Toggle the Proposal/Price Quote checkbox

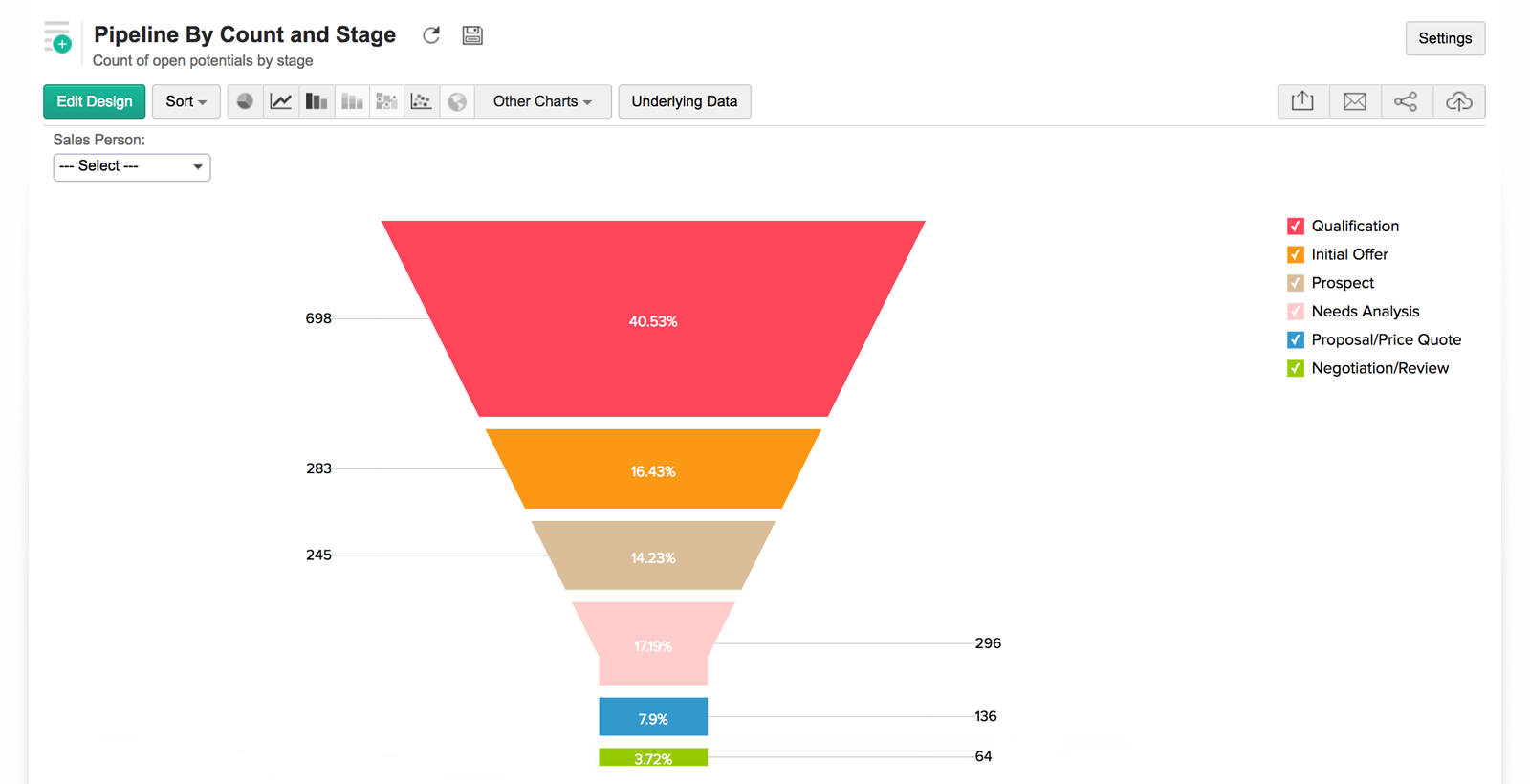[x=1296, y=339]
